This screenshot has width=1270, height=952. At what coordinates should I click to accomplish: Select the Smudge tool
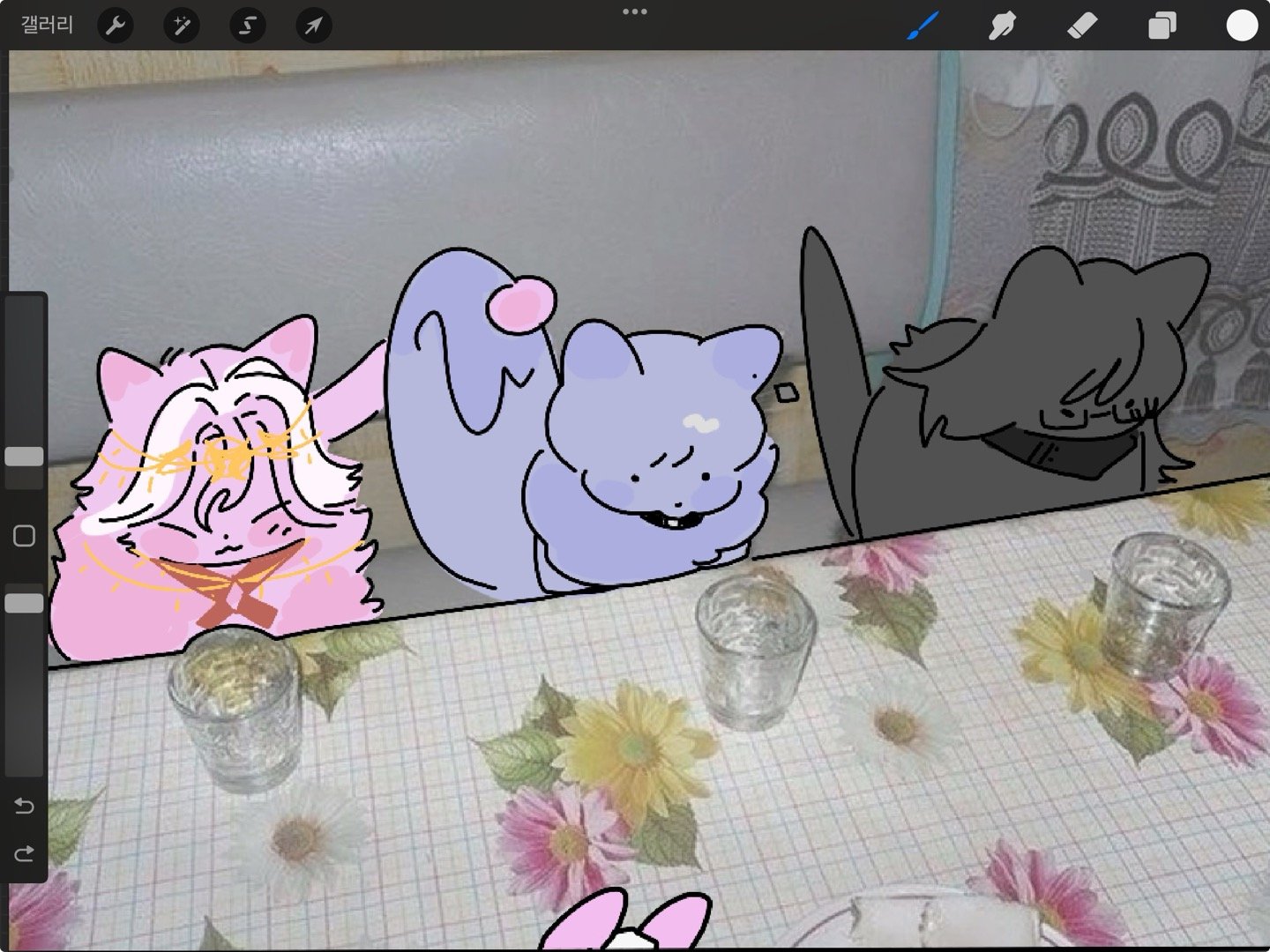click(x=1003, y=26)
